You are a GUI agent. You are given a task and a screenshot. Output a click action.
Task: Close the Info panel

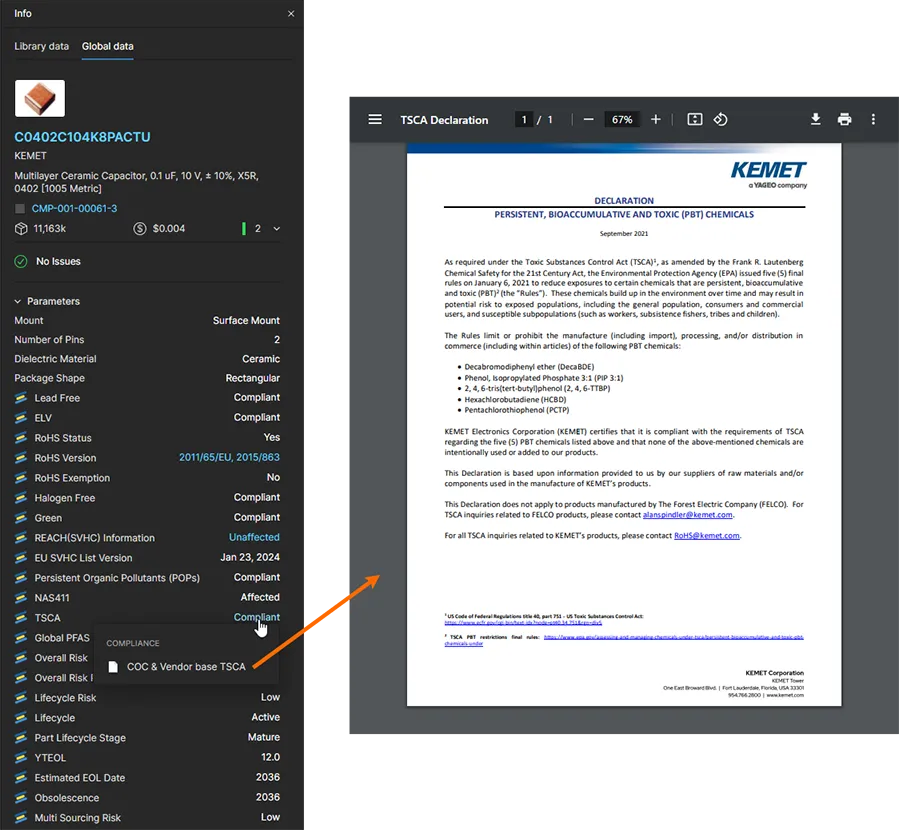[x=291, y=13]
